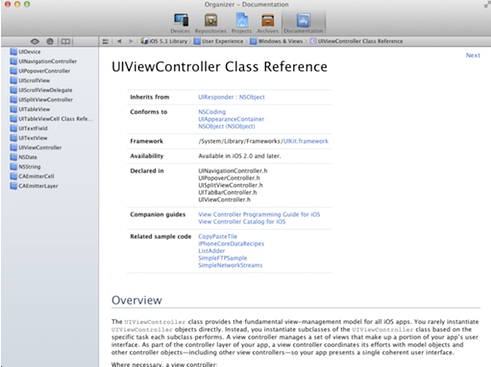
Task: Open UIScrollView bookmark
Action: 30,81
